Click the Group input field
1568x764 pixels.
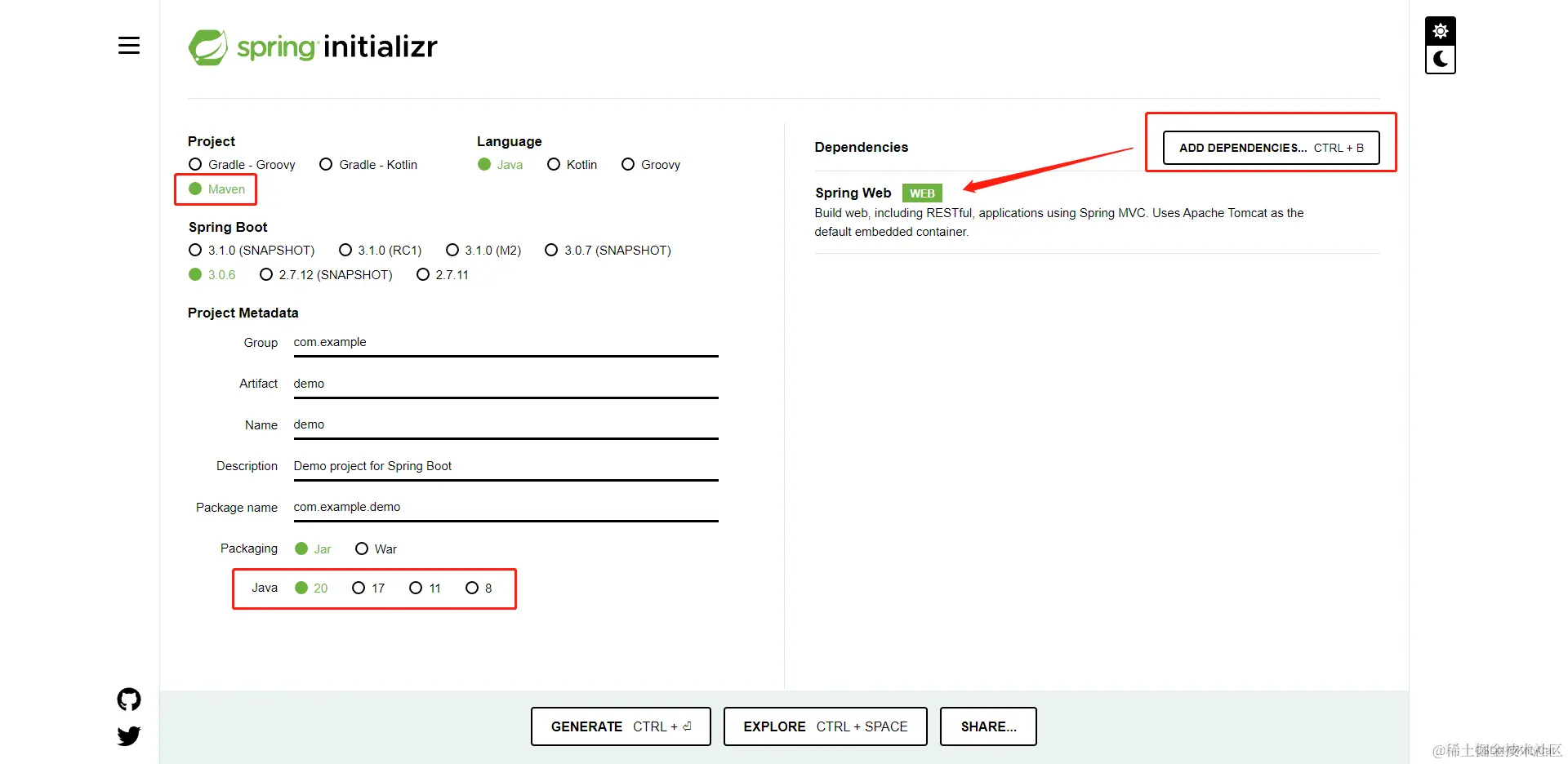pos(506,343)
